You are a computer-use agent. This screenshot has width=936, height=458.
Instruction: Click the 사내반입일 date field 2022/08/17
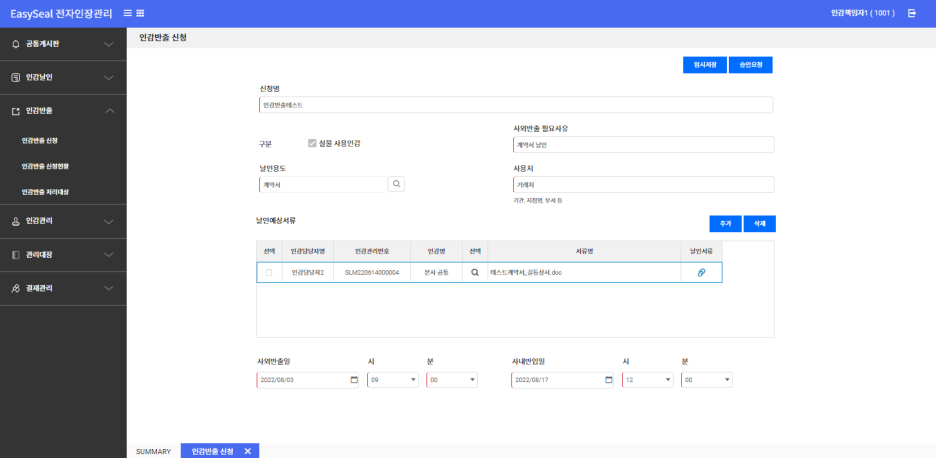(562, 380)
